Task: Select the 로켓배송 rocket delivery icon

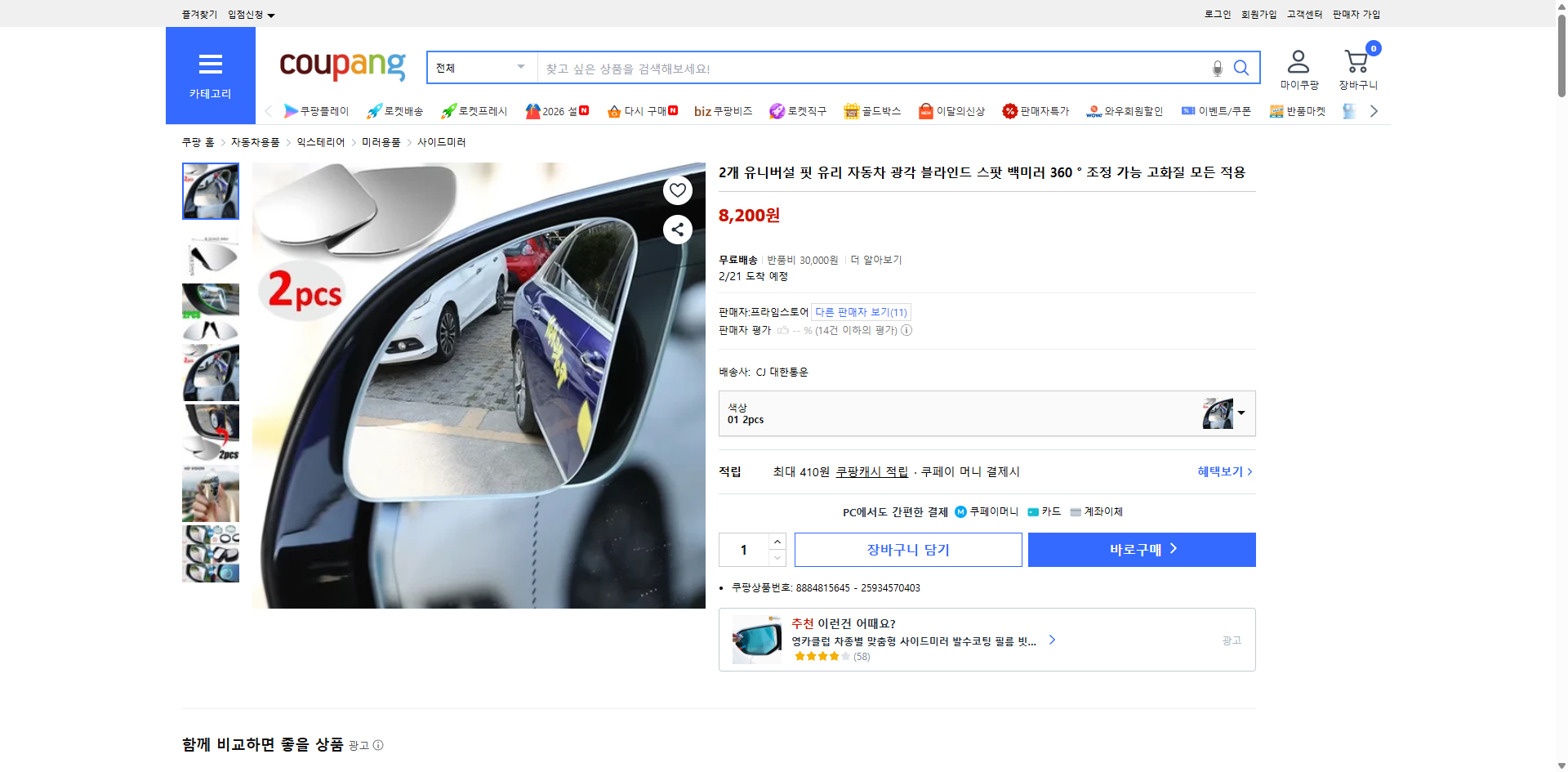Action: (373, 110)
